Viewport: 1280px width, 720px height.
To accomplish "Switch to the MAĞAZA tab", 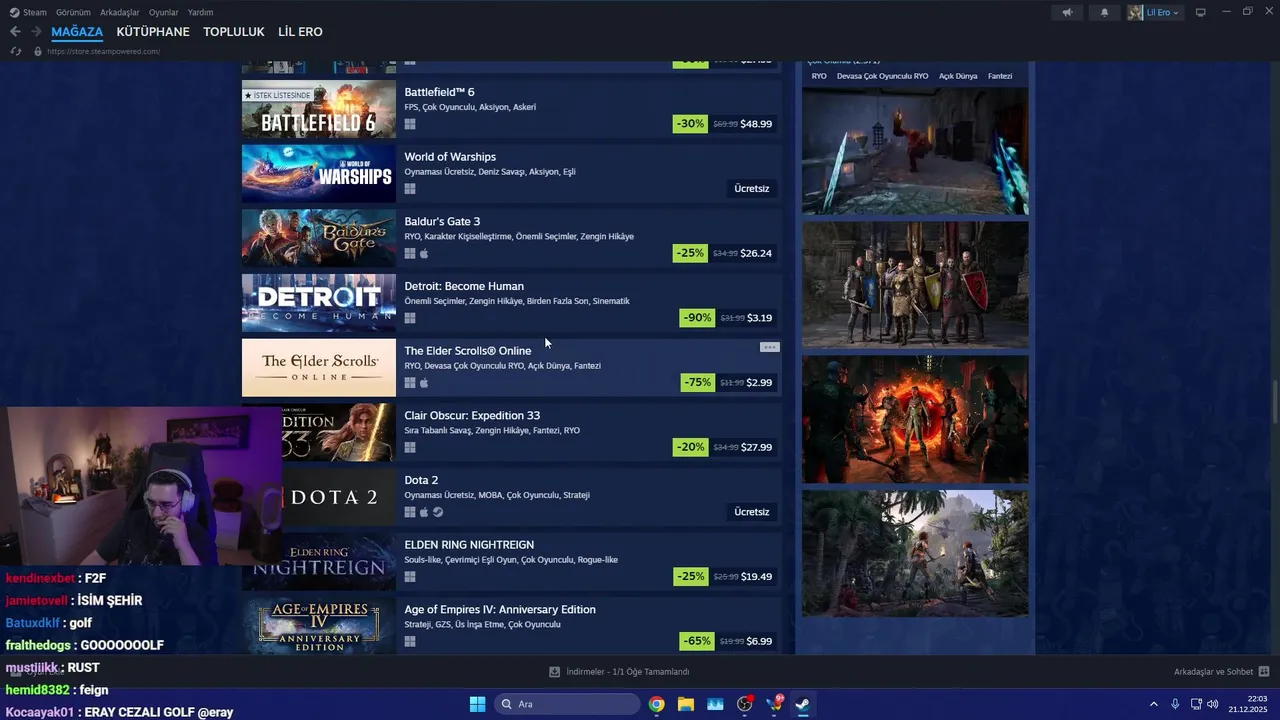I will click(77, 32).
